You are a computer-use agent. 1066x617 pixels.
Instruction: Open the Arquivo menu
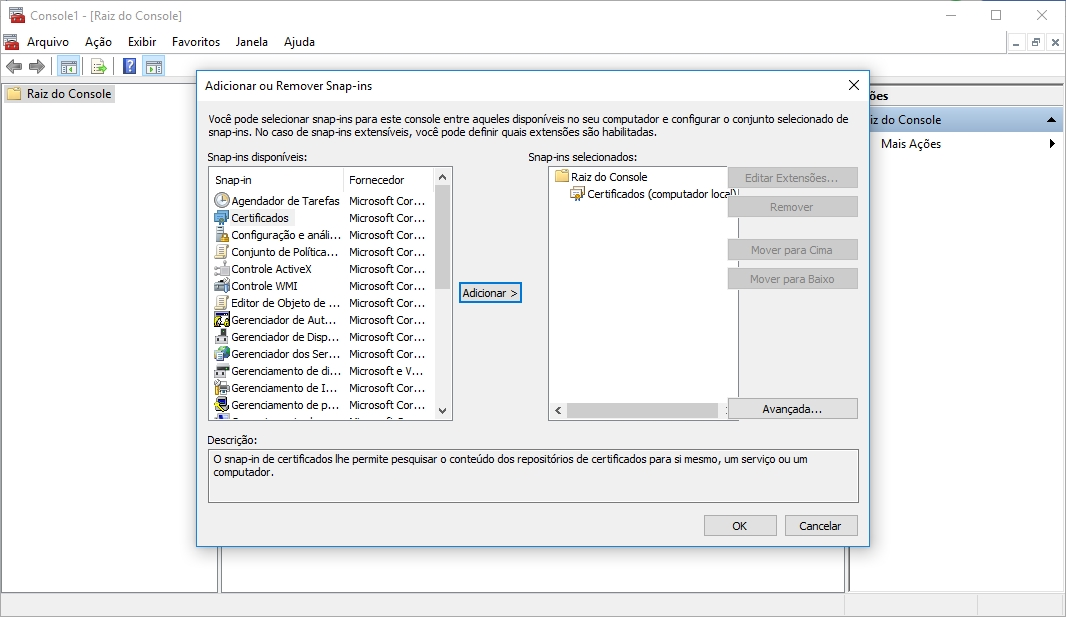tap(48, 41)
